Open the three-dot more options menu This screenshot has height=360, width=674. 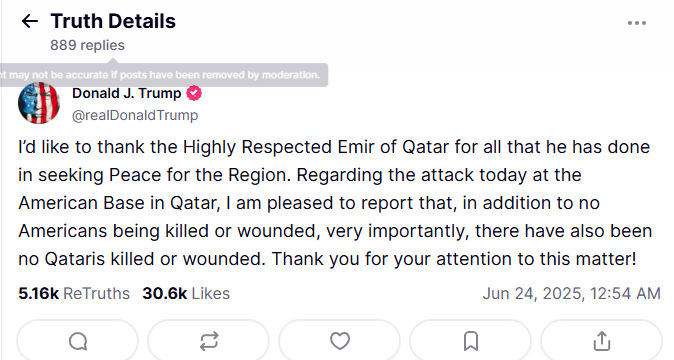(637, 23)
